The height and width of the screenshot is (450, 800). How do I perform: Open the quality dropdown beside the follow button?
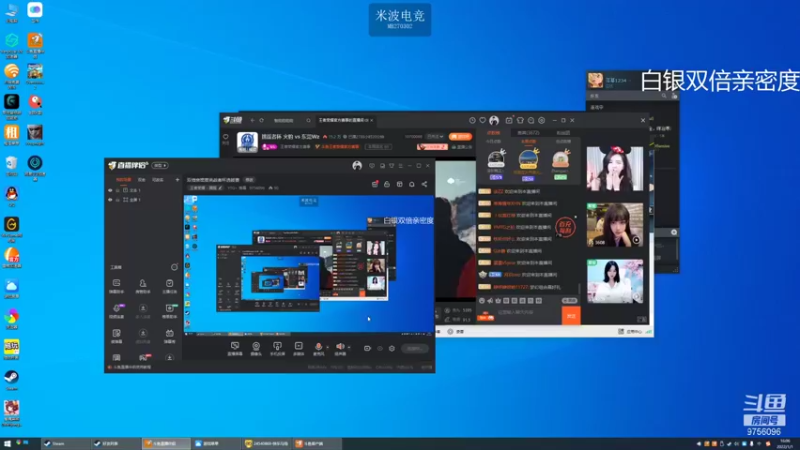(x=435, y=137)
